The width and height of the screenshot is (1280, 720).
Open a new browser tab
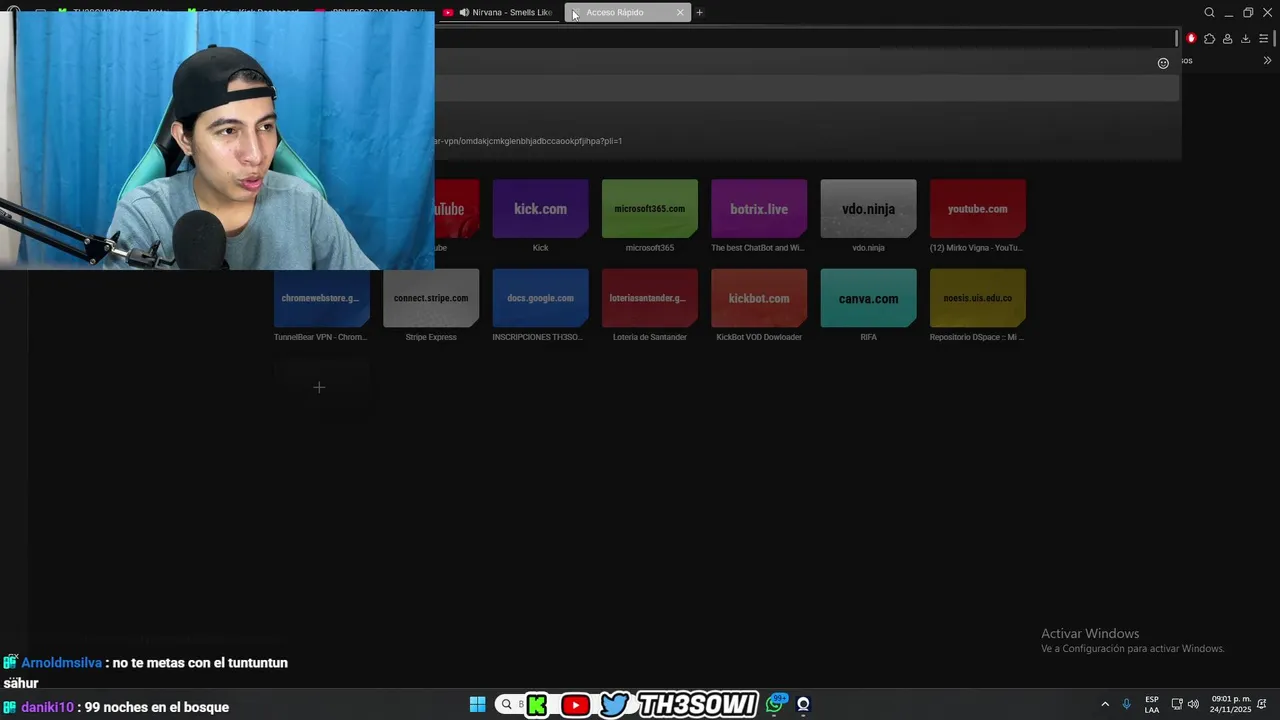point(699,12)
